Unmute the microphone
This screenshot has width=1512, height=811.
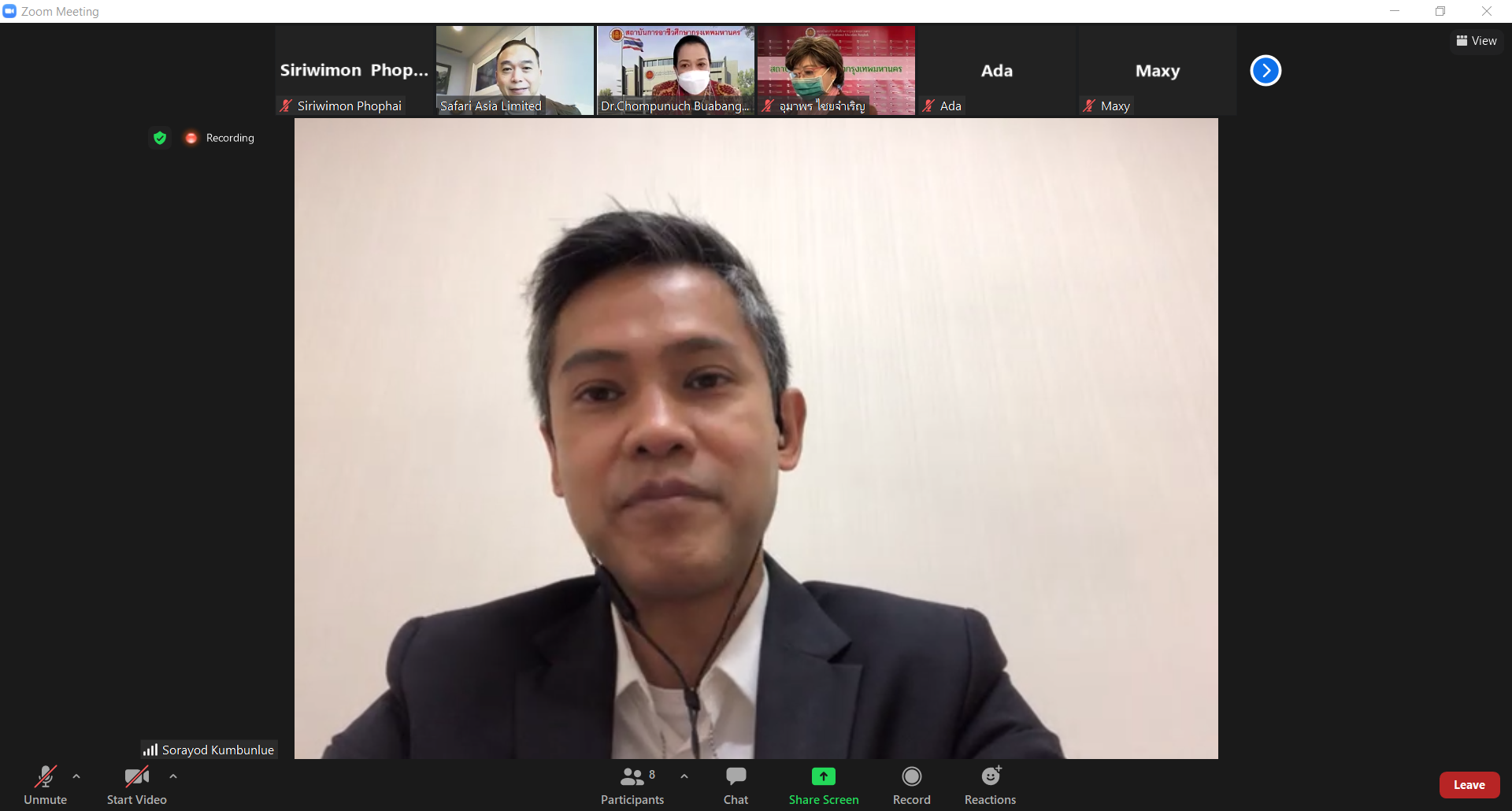tap(45, 784)
